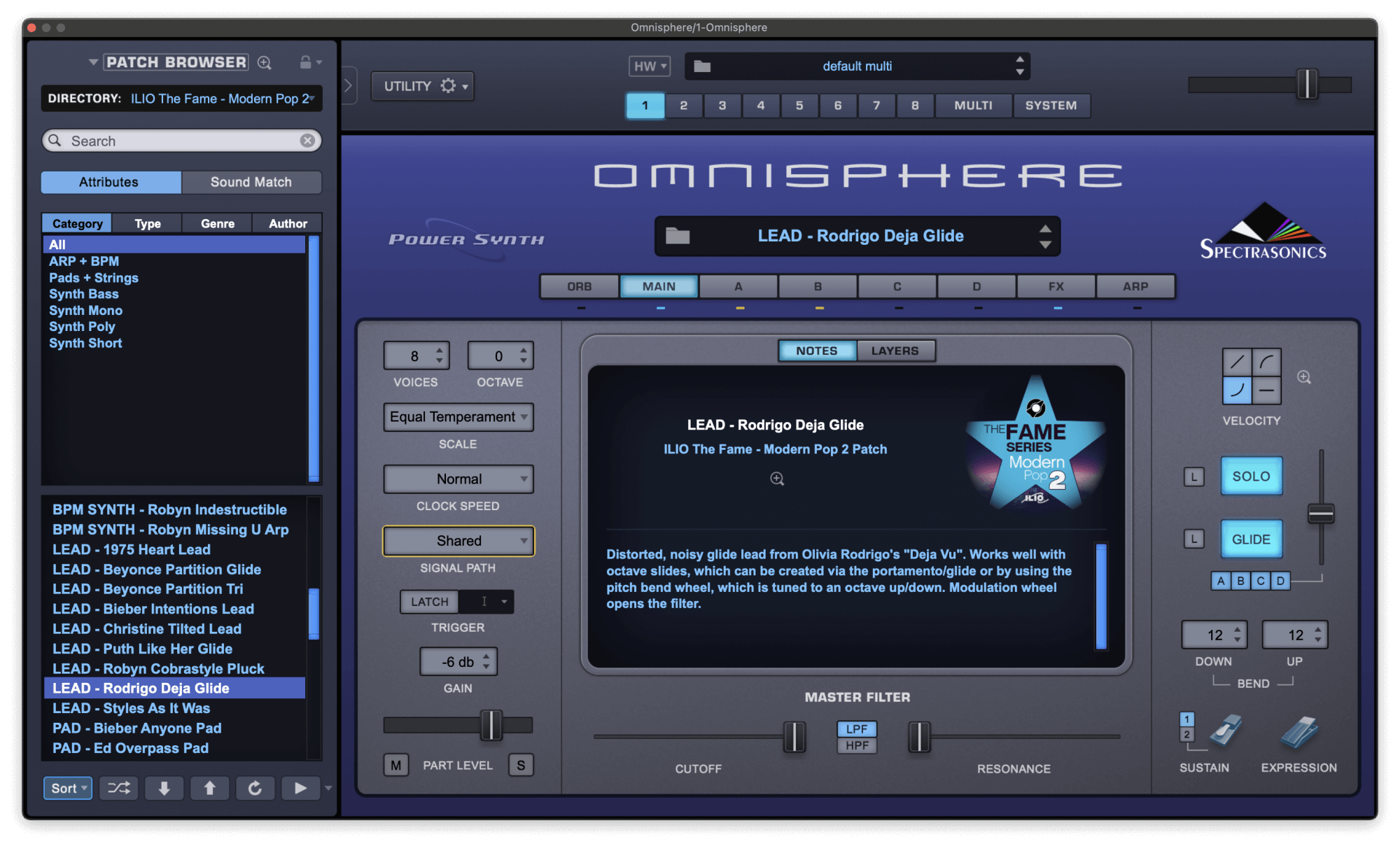
Task: Open the Signal Path Shared dropdown
Action: click(458, 541)
